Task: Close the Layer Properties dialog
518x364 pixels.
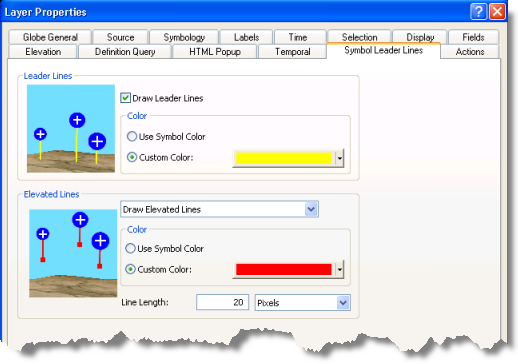Action: click(497, 12)
